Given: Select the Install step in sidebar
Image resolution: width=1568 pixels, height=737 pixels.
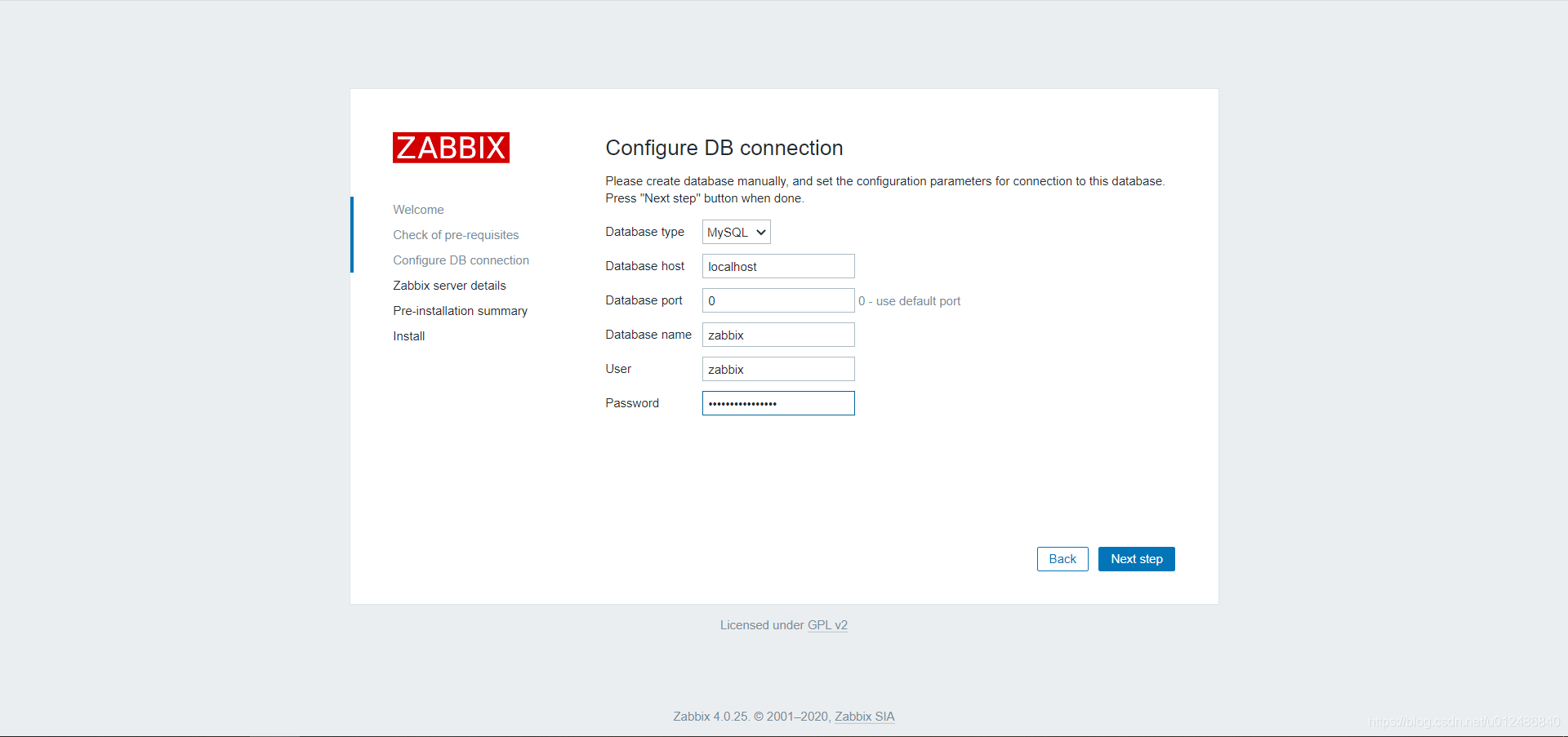Looking at the screenshot, I should click(x=408, y=336).
